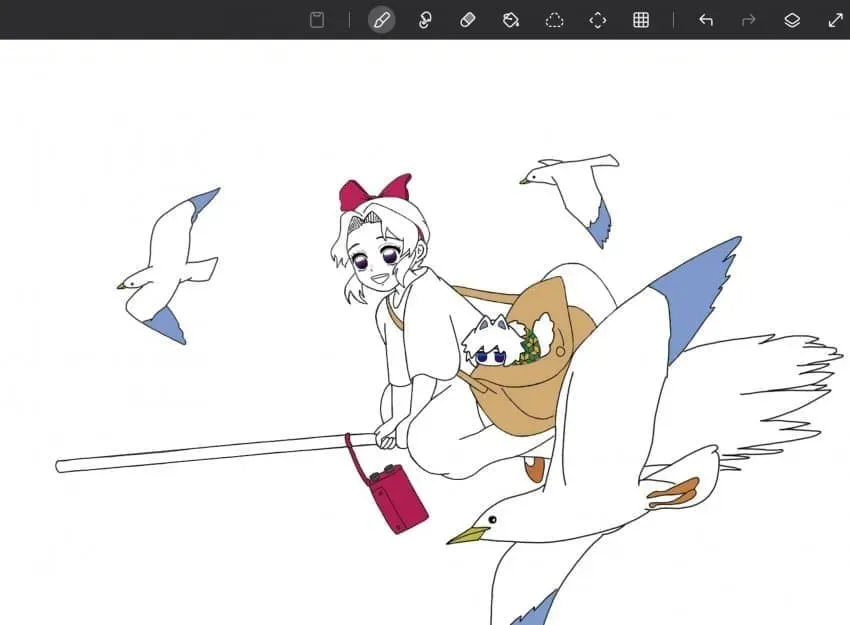Image resolution: width=850 pixels, height=625 pixels.
Task: Expand canvas to fullscreen
Action: click(x=835, y=20)
